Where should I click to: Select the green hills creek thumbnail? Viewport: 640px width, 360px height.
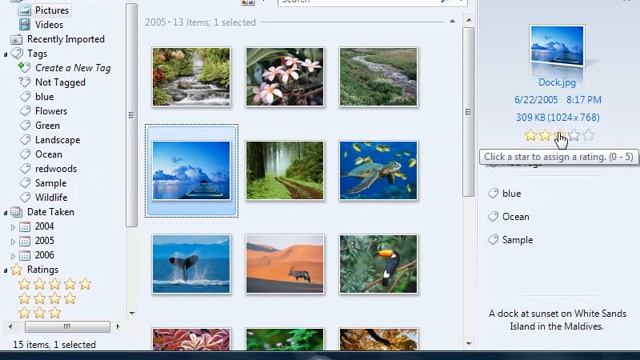(x=378, y=77)
